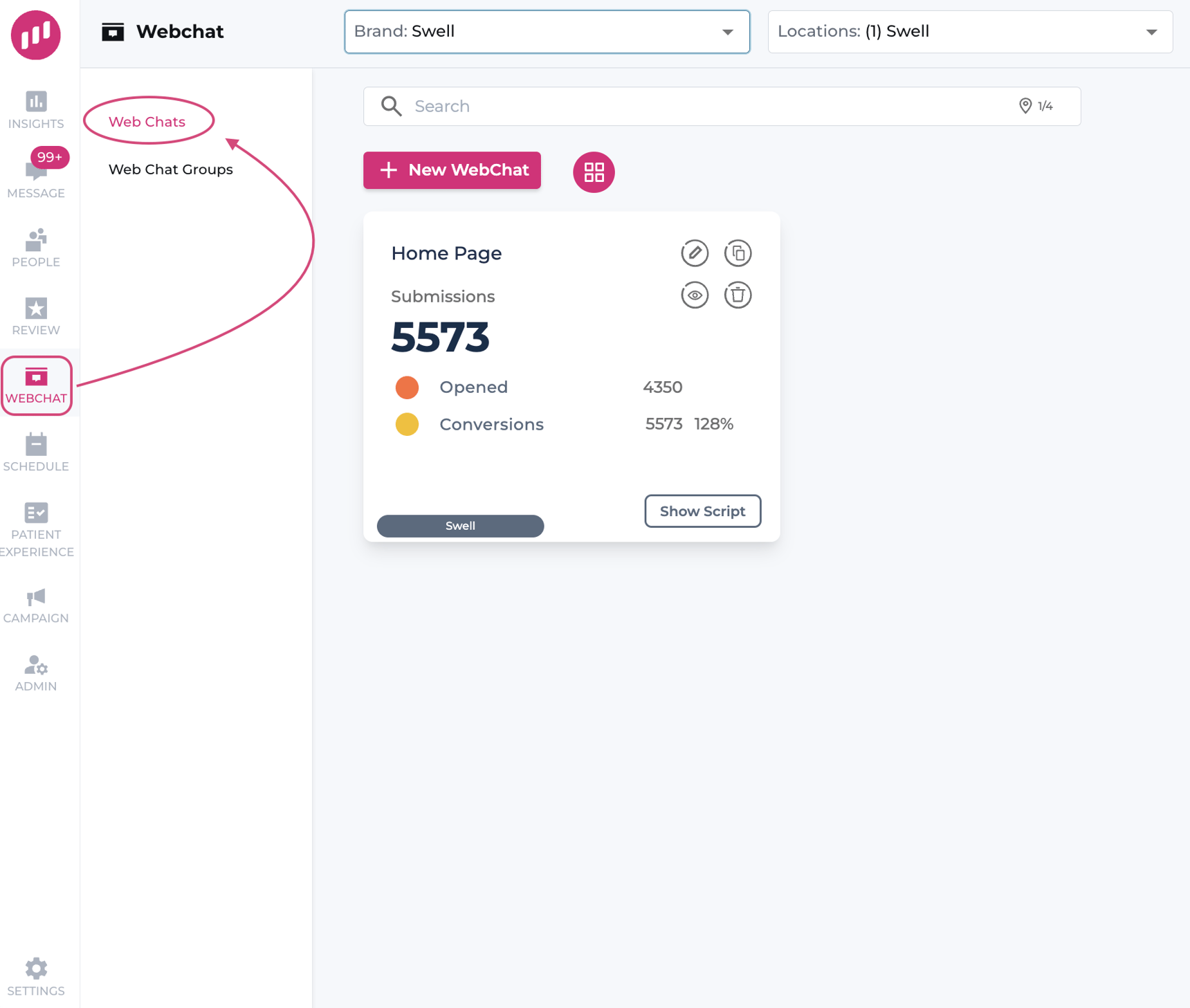Toggle visibility of Home Page webchat with eye icon
Image resolution: width=1190 pixels, height=1008 pixels.
pos(695,295)
